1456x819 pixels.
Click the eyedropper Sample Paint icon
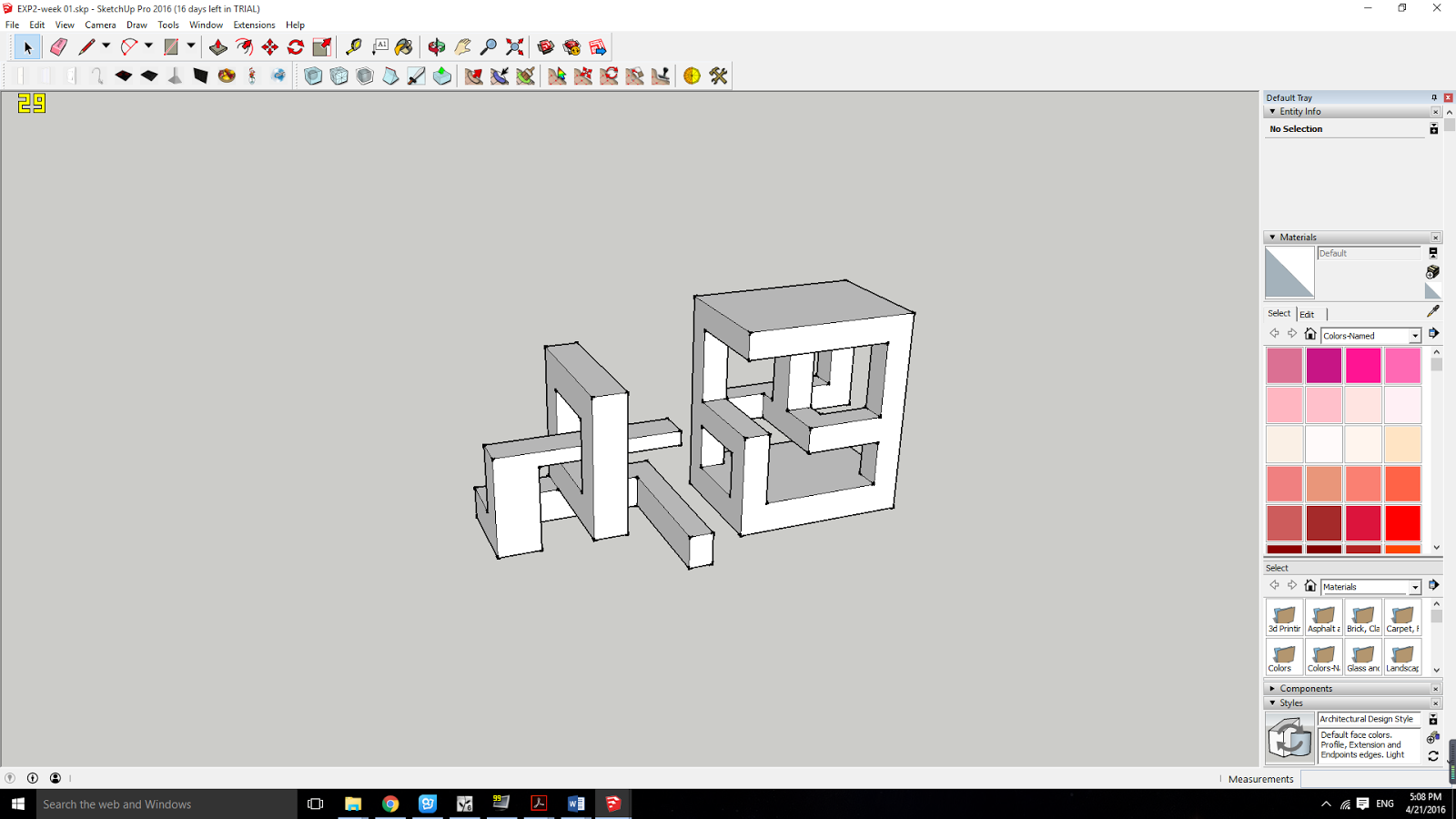(x=1433, y=311)
